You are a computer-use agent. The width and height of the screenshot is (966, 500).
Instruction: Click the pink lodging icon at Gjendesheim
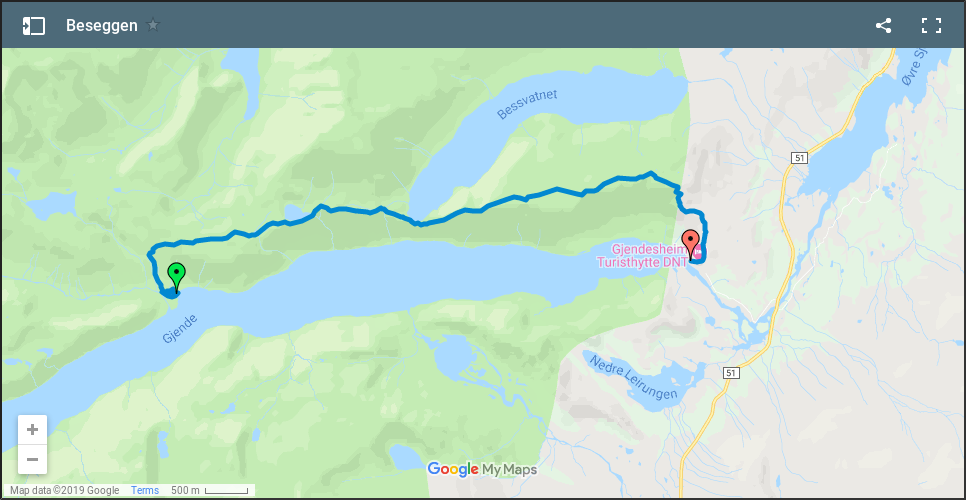pyautogui.click(x=698, y=252)
